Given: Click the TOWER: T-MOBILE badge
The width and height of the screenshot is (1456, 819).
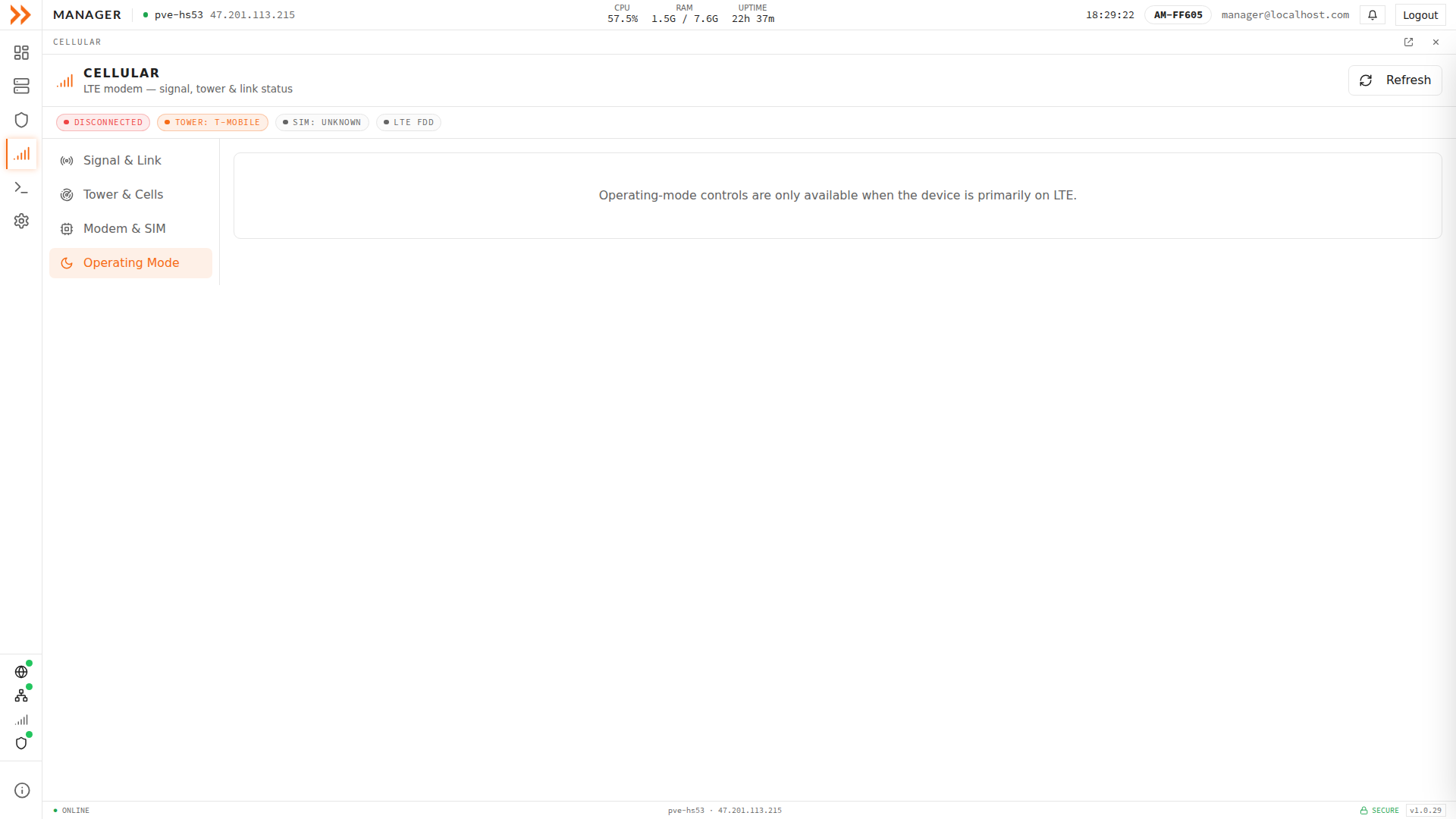Looking at the screenshot, I should [212, 122].
